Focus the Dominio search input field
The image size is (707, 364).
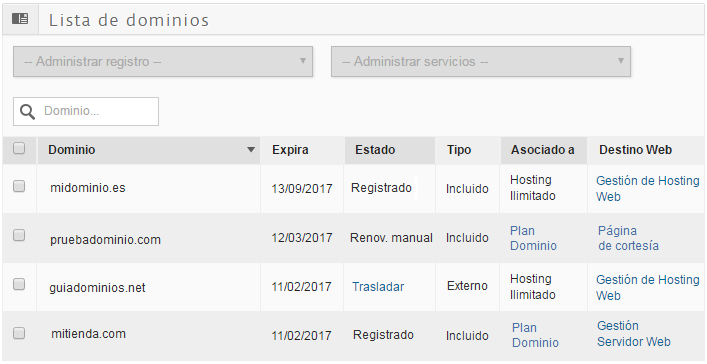click(86, 111)
